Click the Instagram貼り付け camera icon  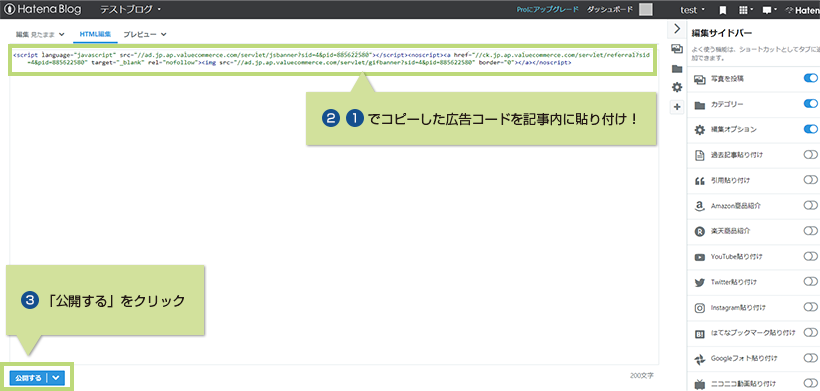700,308
